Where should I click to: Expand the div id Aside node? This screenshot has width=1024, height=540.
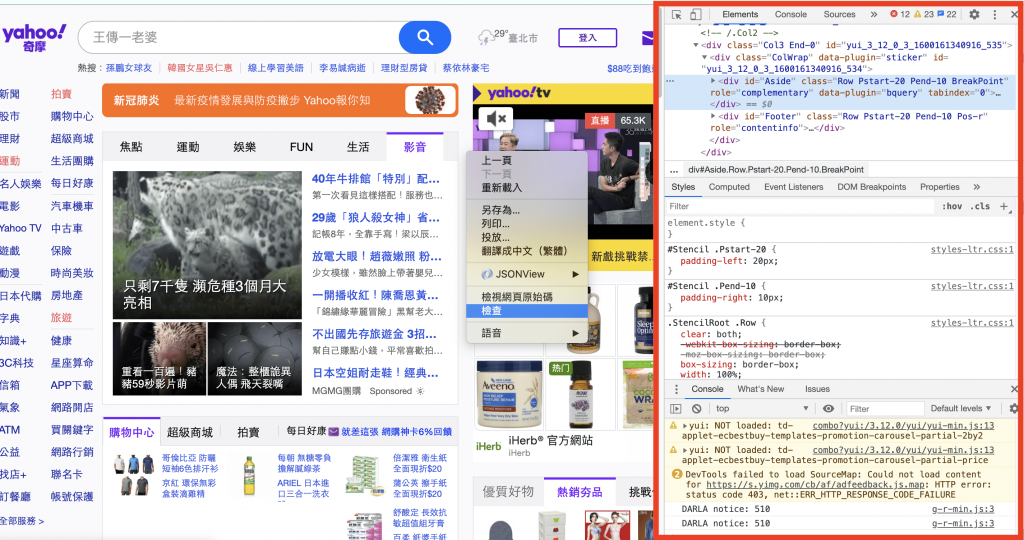713,81
